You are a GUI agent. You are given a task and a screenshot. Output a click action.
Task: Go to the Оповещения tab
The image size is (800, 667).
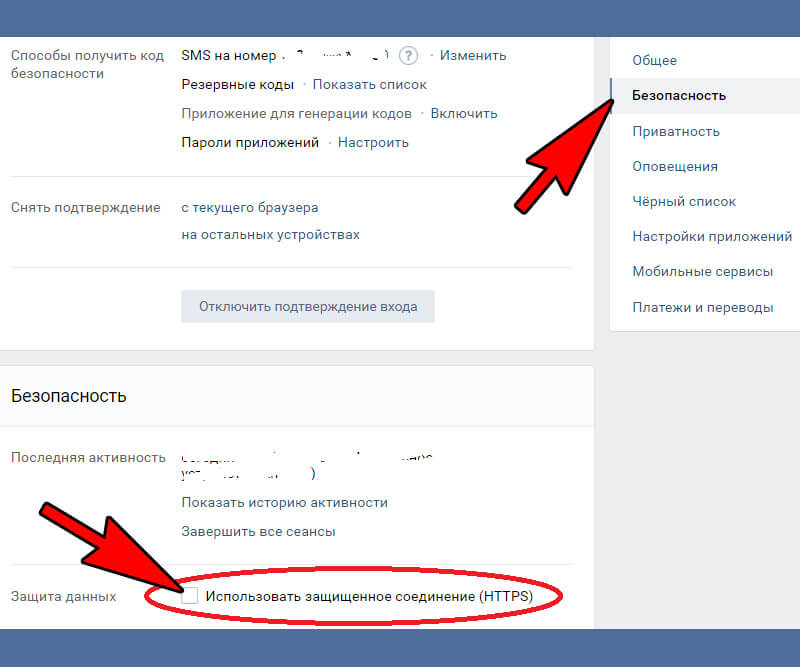click(x=675, y=166)
